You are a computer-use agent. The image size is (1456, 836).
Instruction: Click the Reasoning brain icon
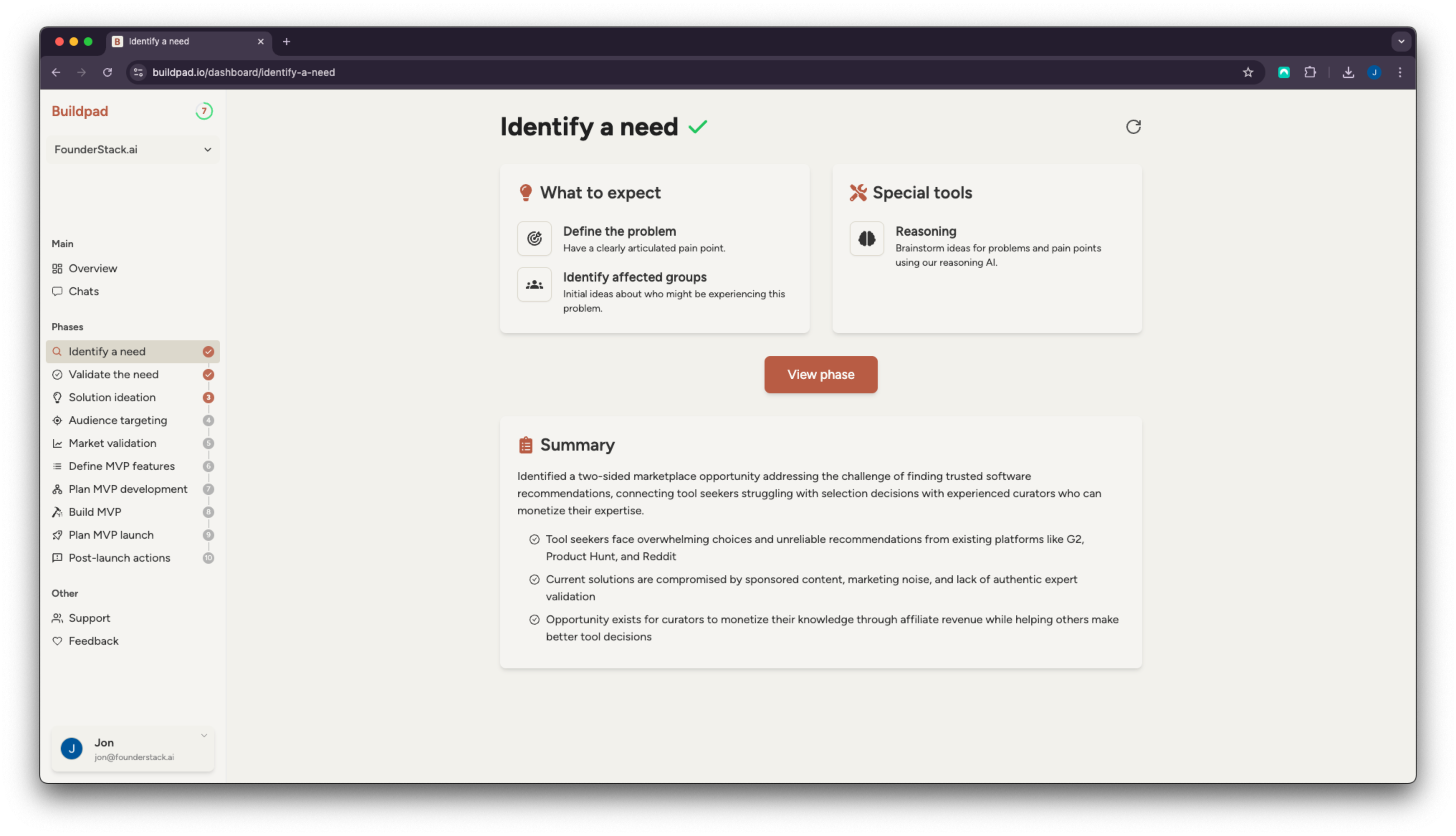tap(866, 238)
